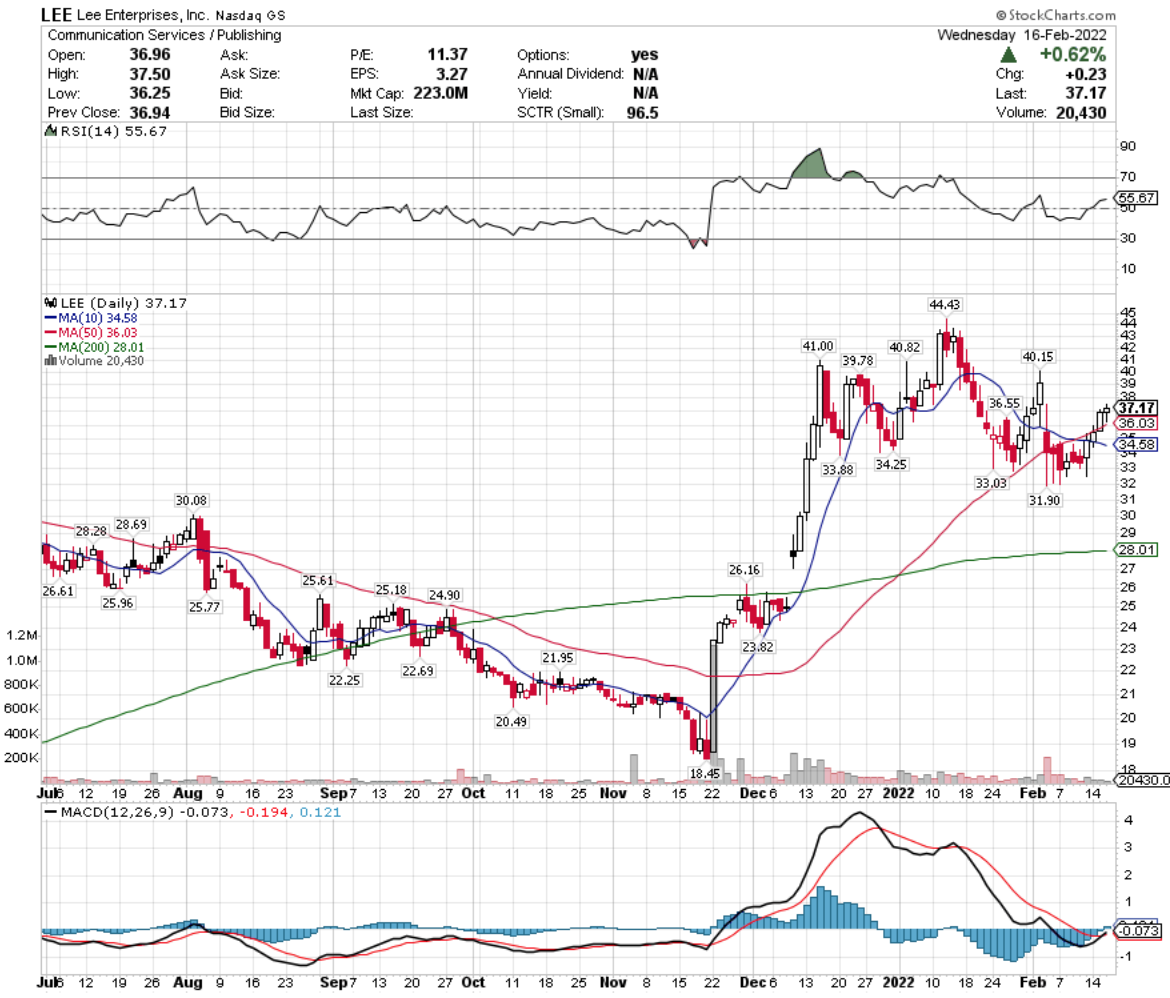1170x998 pixels.
Task: Click the candlestick icon before LEE (Daily)
Action: (51, 303)
